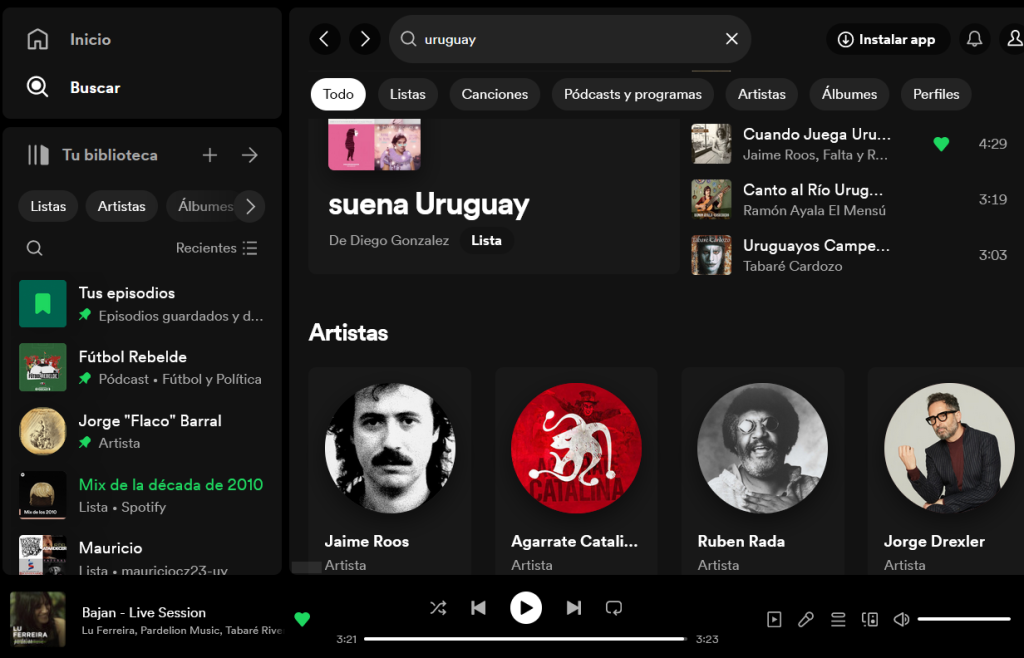The height and width of the screenshot is (658, 1024).
Task: Enable shuffle playback
Action: coord(437,607)
